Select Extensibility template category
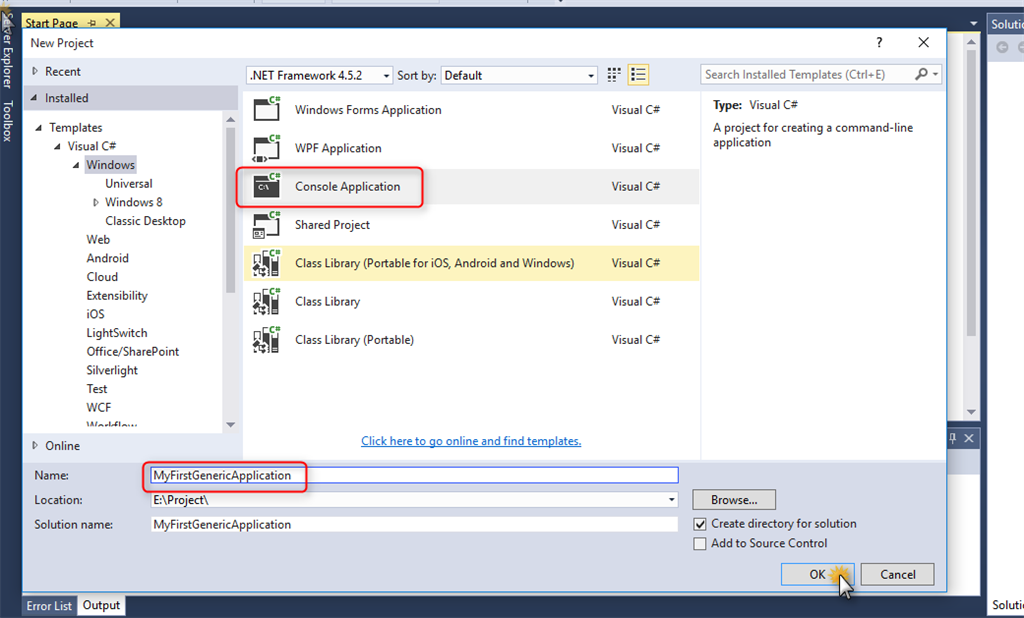Screen dimensions: 1024x618 (117, 295)
